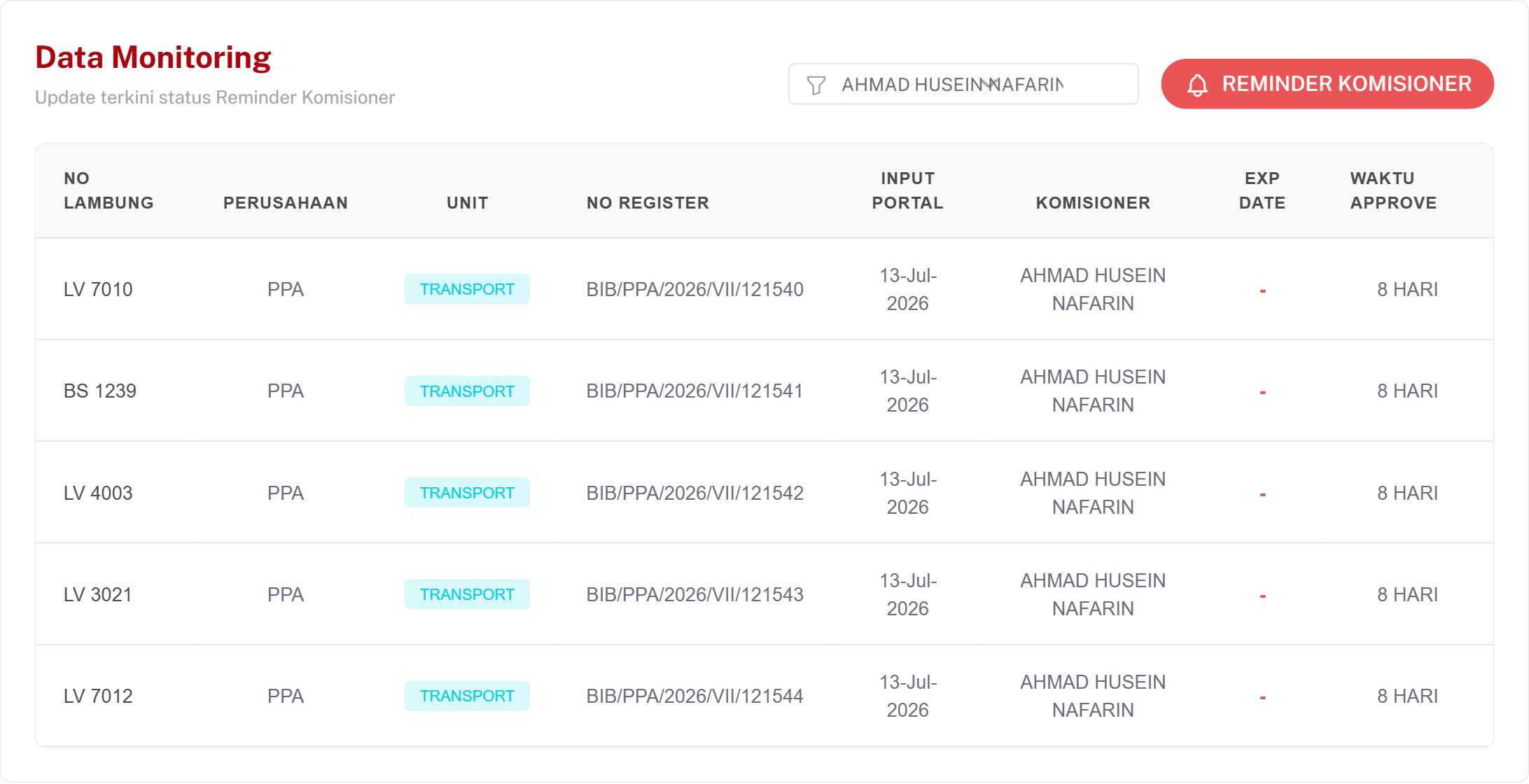Click PPA in the LV 7010 row

[x=286, y=289]
